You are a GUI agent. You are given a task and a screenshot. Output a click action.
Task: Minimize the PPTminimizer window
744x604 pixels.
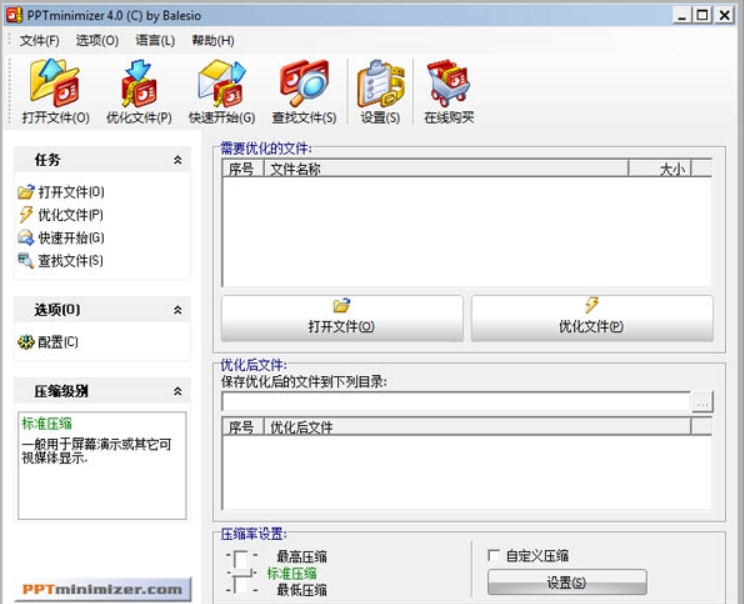click(682, 15)
